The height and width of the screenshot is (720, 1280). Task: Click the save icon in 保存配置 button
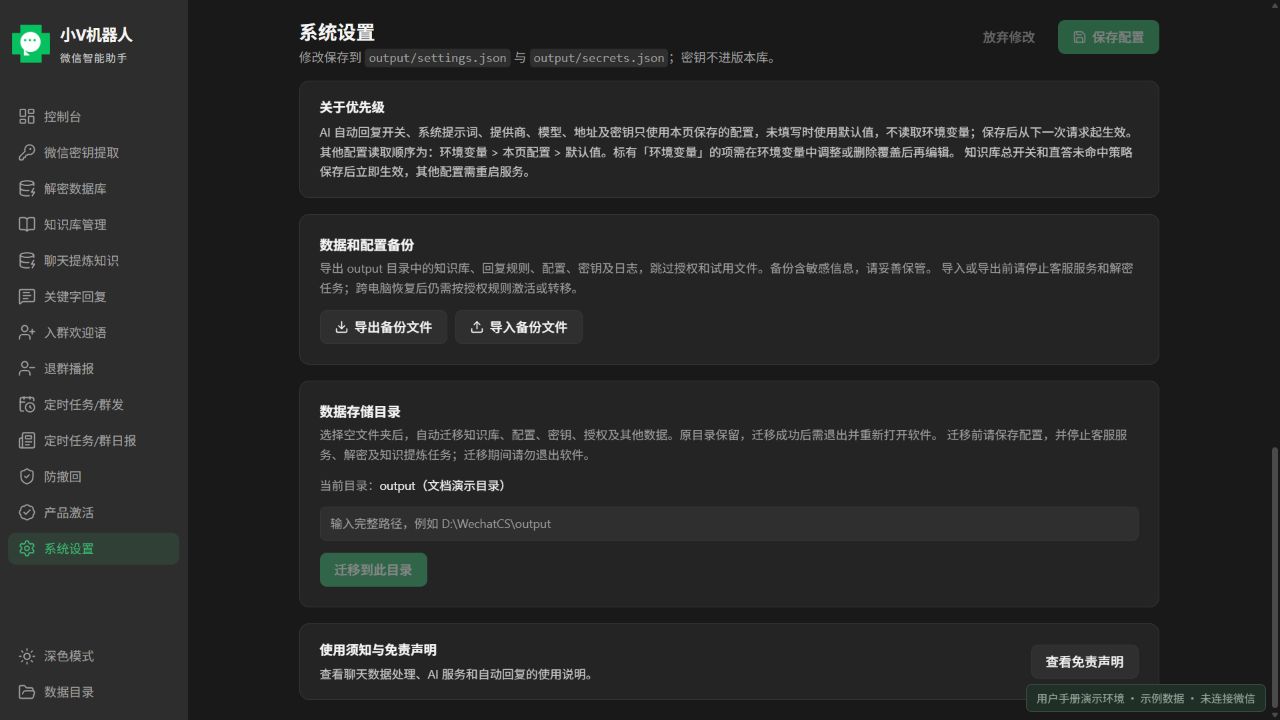(1079, 37)
